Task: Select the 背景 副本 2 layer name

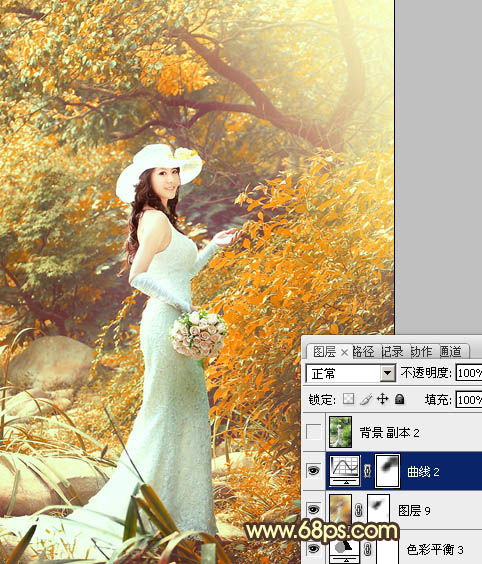Action: 389,432
